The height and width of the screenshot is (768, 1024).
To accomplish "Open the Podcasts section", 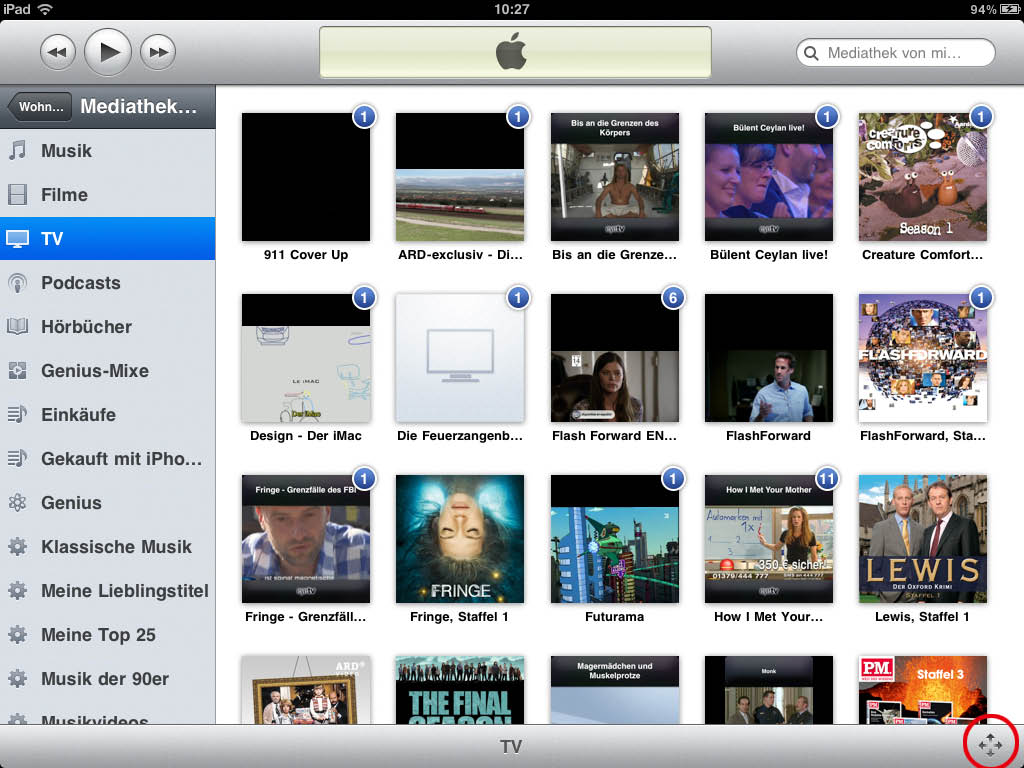I will point(108,283).
